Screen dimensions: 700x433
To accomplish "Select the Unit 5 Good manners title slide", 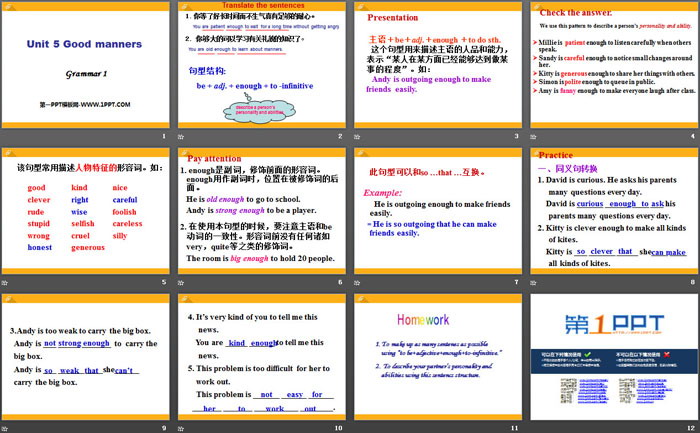I will tap(86, 65).
